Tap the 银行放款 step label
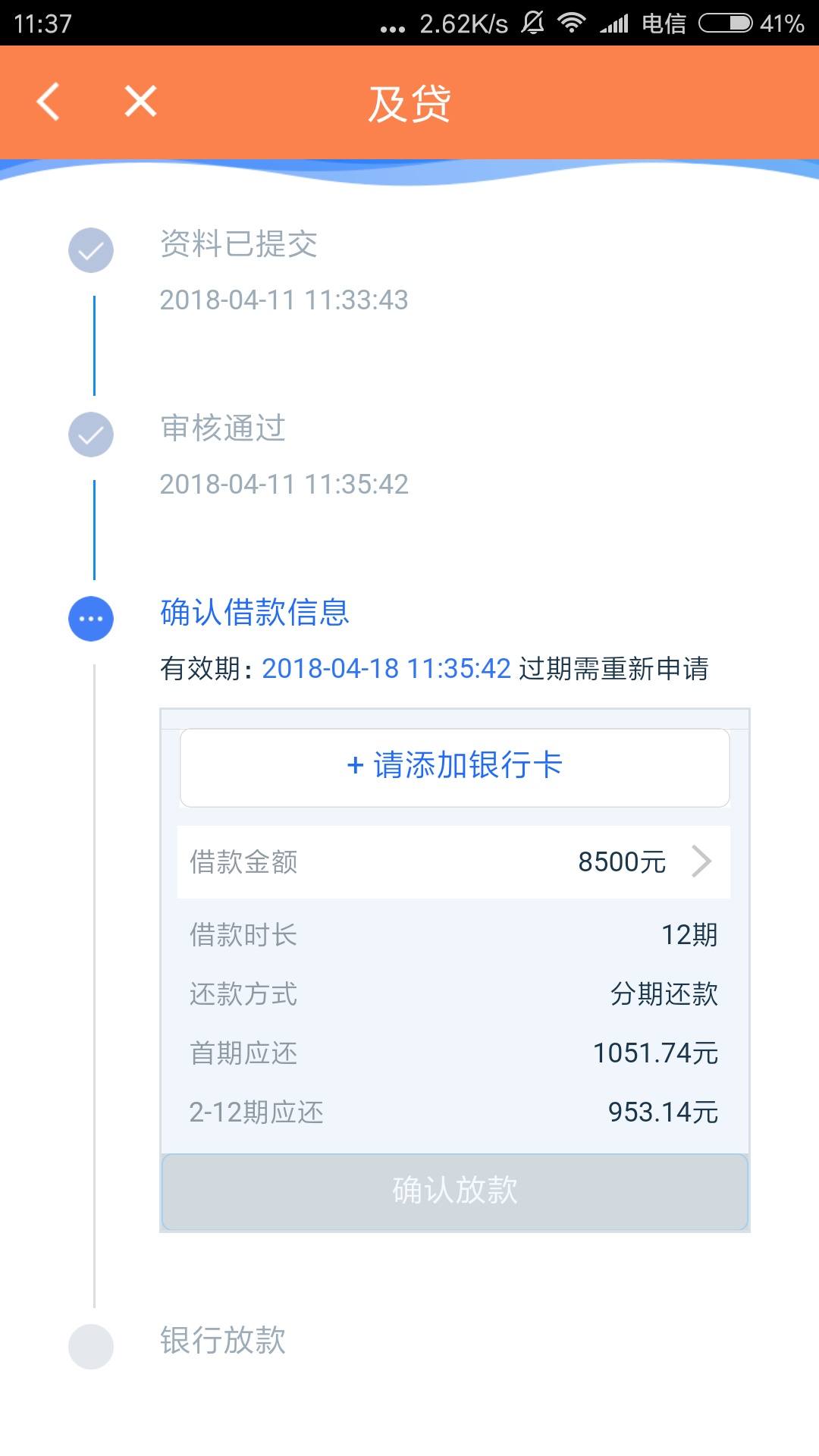Screen dimensions: 819x1456 tap(223, 1341)
